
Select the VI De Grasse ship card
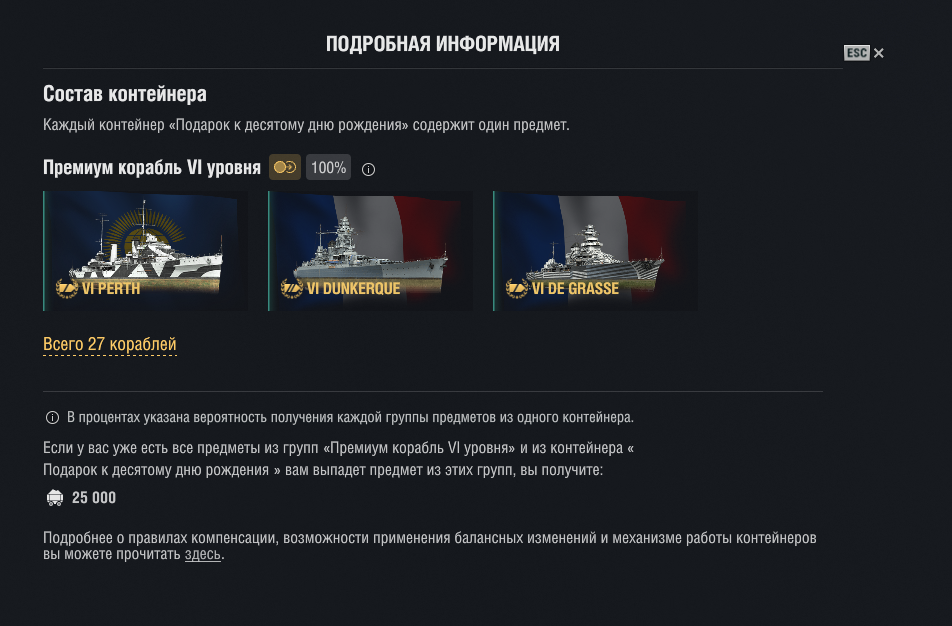pyautogui.click(x=595, y=251)
